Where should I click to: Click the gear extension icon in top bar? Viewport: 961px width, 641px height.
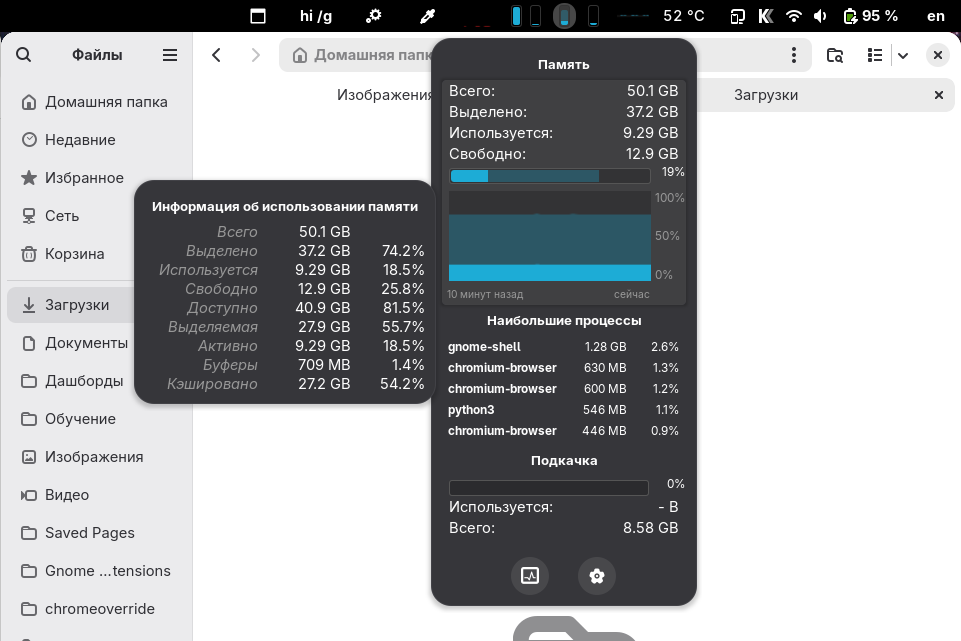(x=373, y=16)
